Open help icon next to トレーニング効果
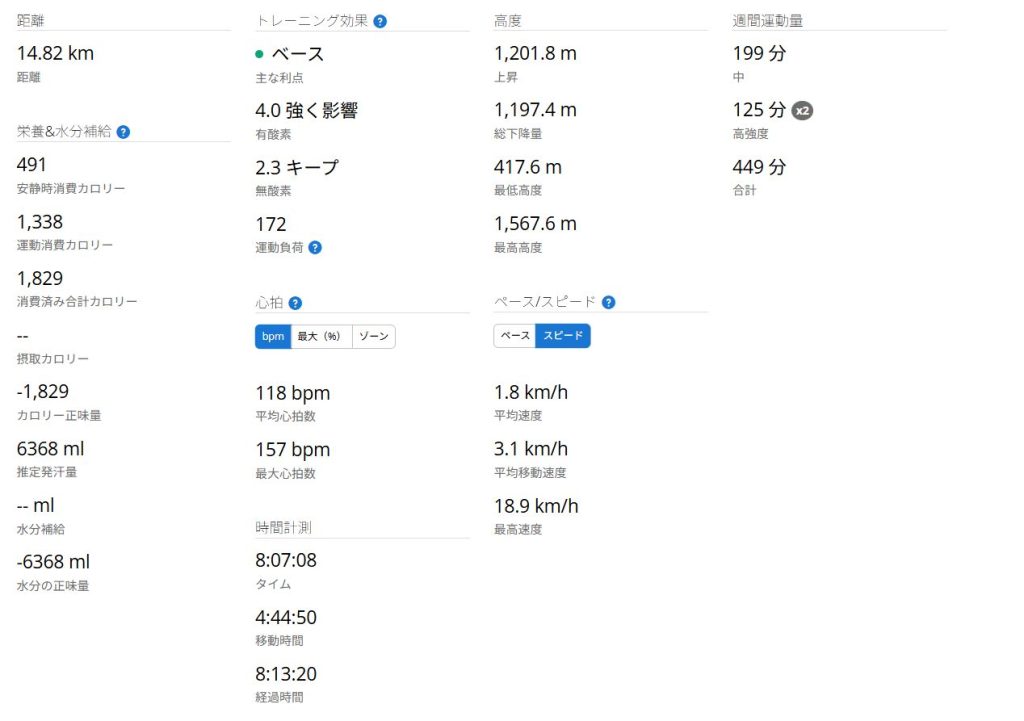 (x=380, y=22)
